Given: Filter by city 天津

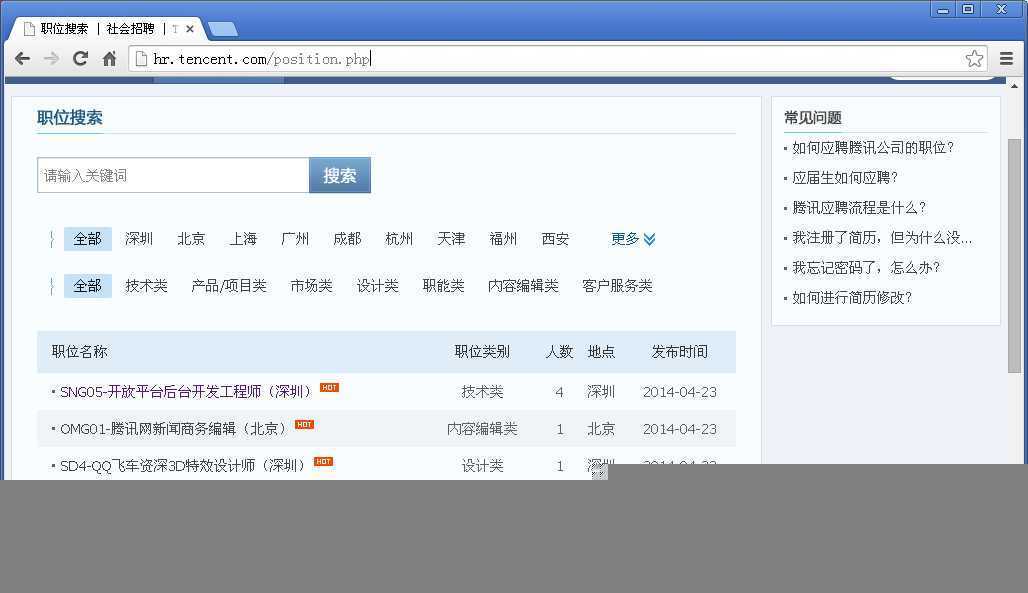Looking at the screenshot, I should (451, 239).
